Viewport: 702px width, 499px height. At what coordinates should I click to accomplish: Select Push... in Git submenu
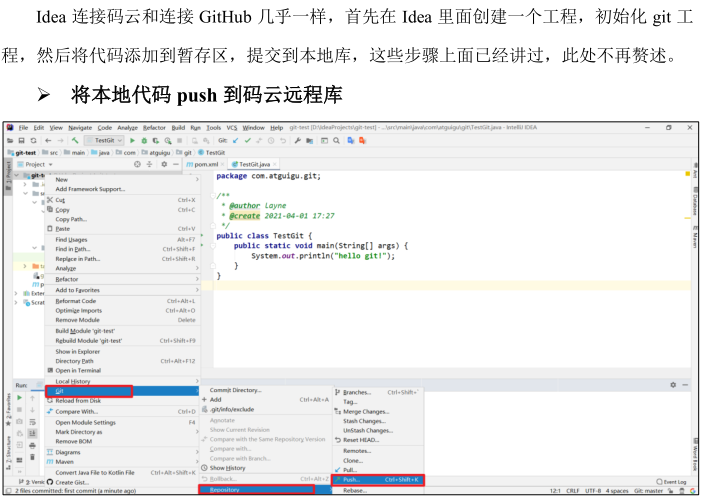378,480
